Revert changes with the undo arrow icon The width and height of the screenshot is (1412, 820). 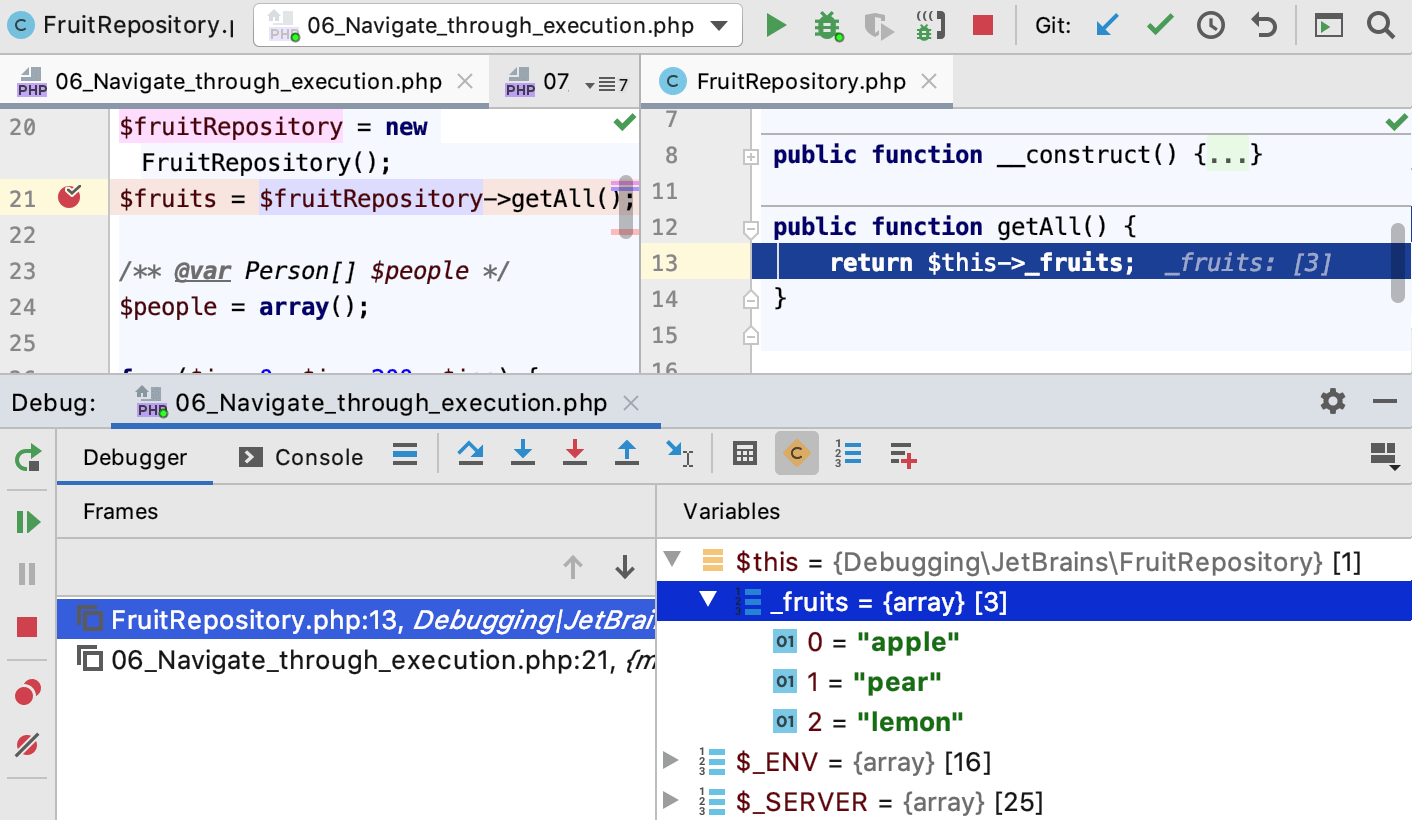pyautogui.click(x=1264, y=26)
